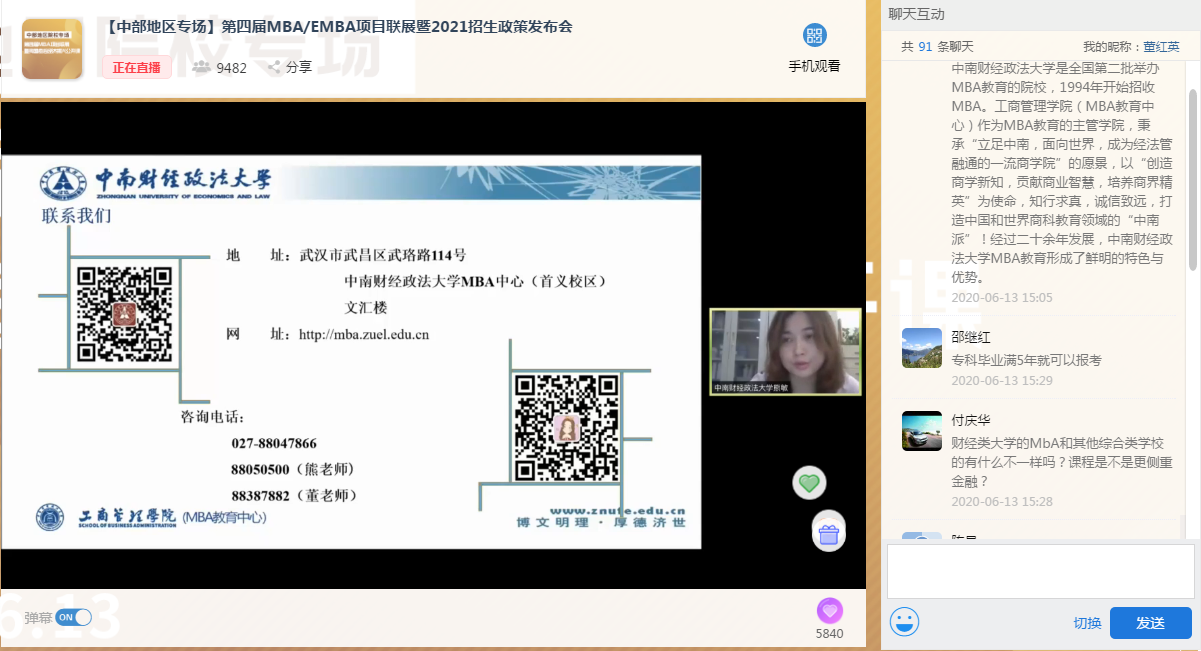
Task: Click the chat panel scrollbar
Action: tap(1193, 180)
